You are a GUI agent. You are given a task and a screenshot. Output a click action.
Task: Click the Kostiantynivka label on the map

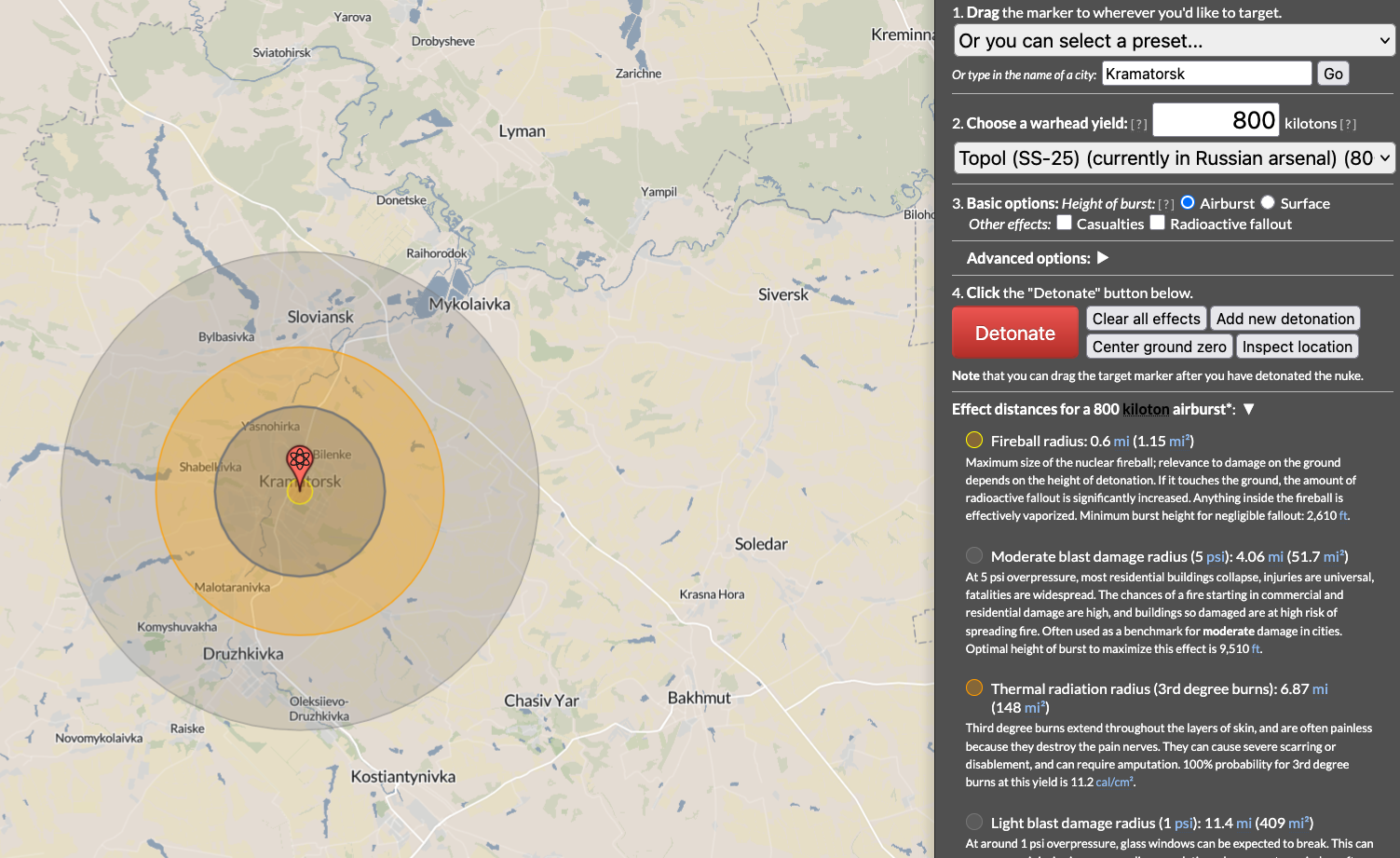tap(403, 777)
